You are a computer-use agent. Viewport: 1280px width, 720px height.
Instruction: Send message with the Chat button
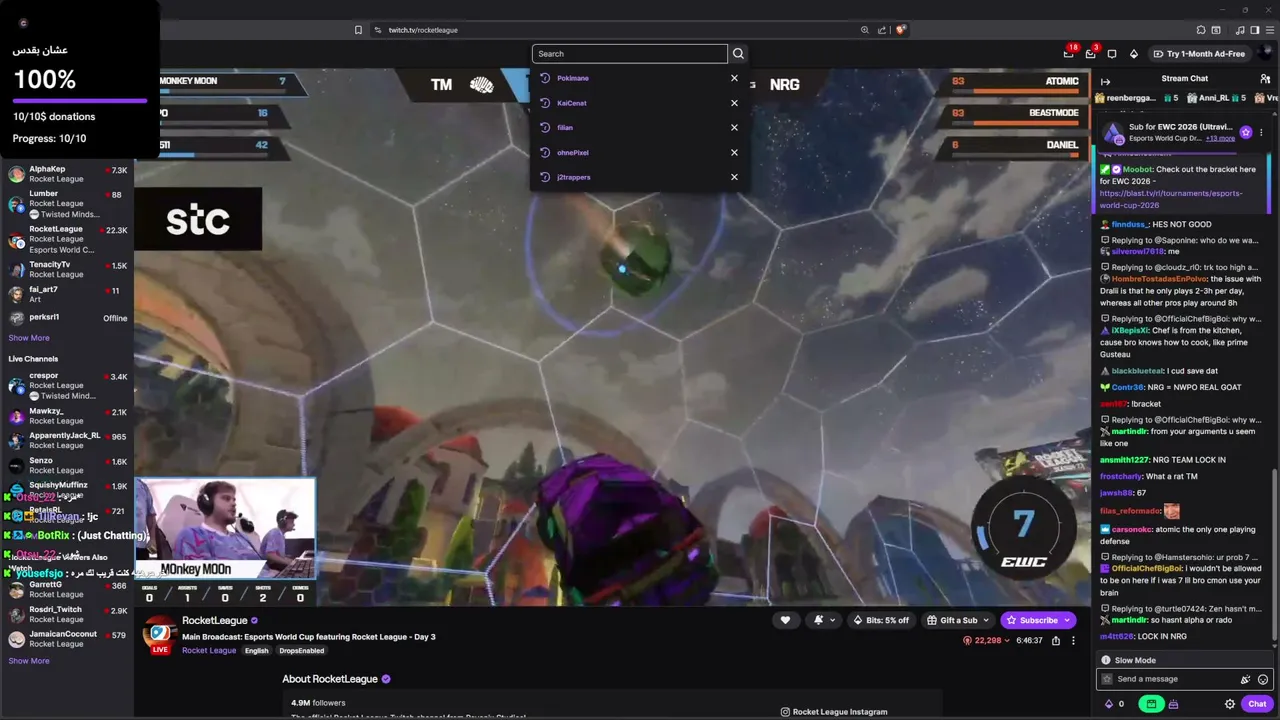(x=1257, y=704)
